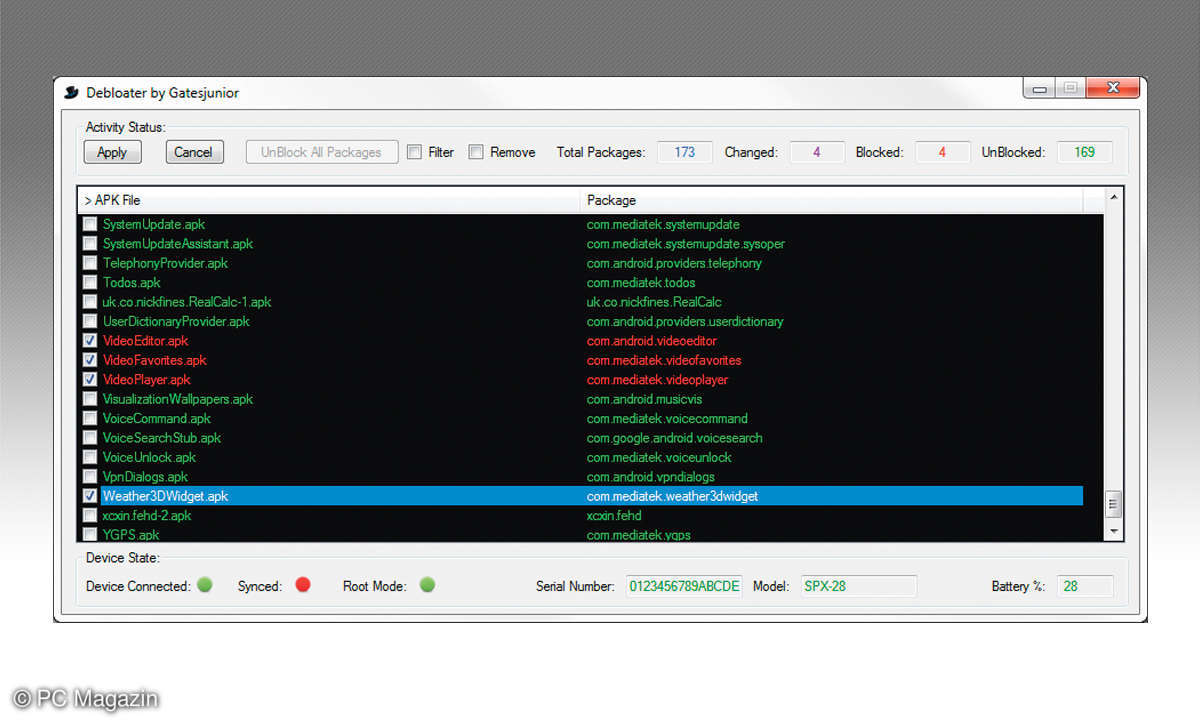Click package com.mediatek.systemupdate.sysoper
Screen dimensions: 1200x720
click(x=686, y=244)
